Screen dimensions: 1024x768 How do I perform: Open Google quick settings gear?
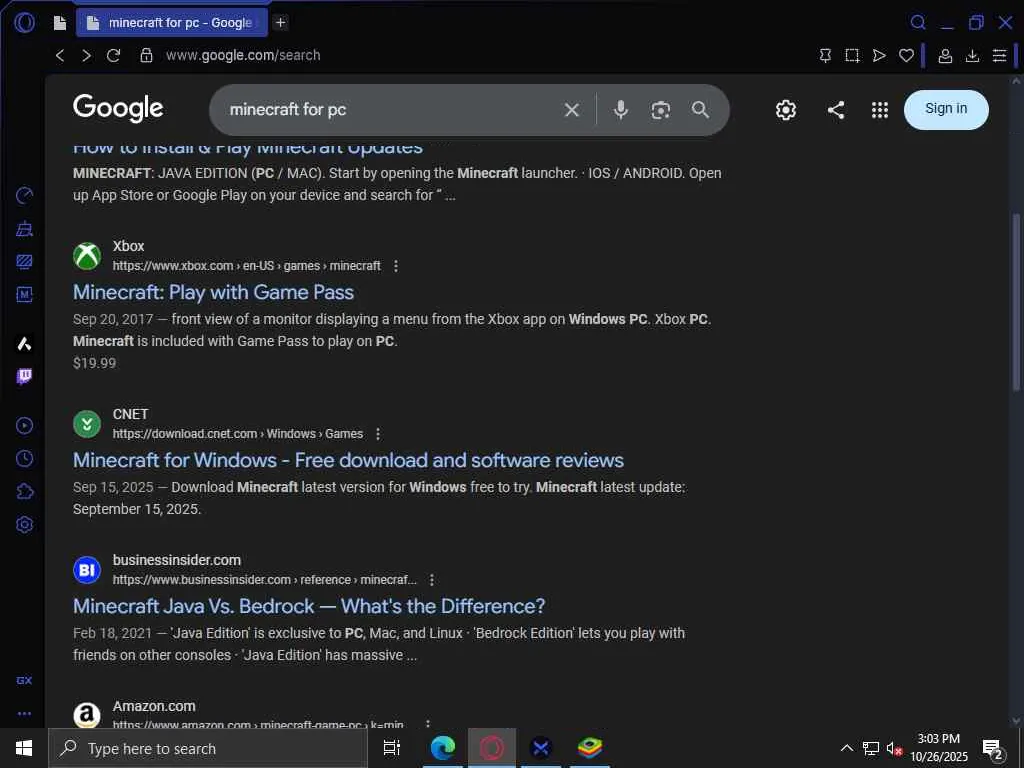click(x=786, y=110)
